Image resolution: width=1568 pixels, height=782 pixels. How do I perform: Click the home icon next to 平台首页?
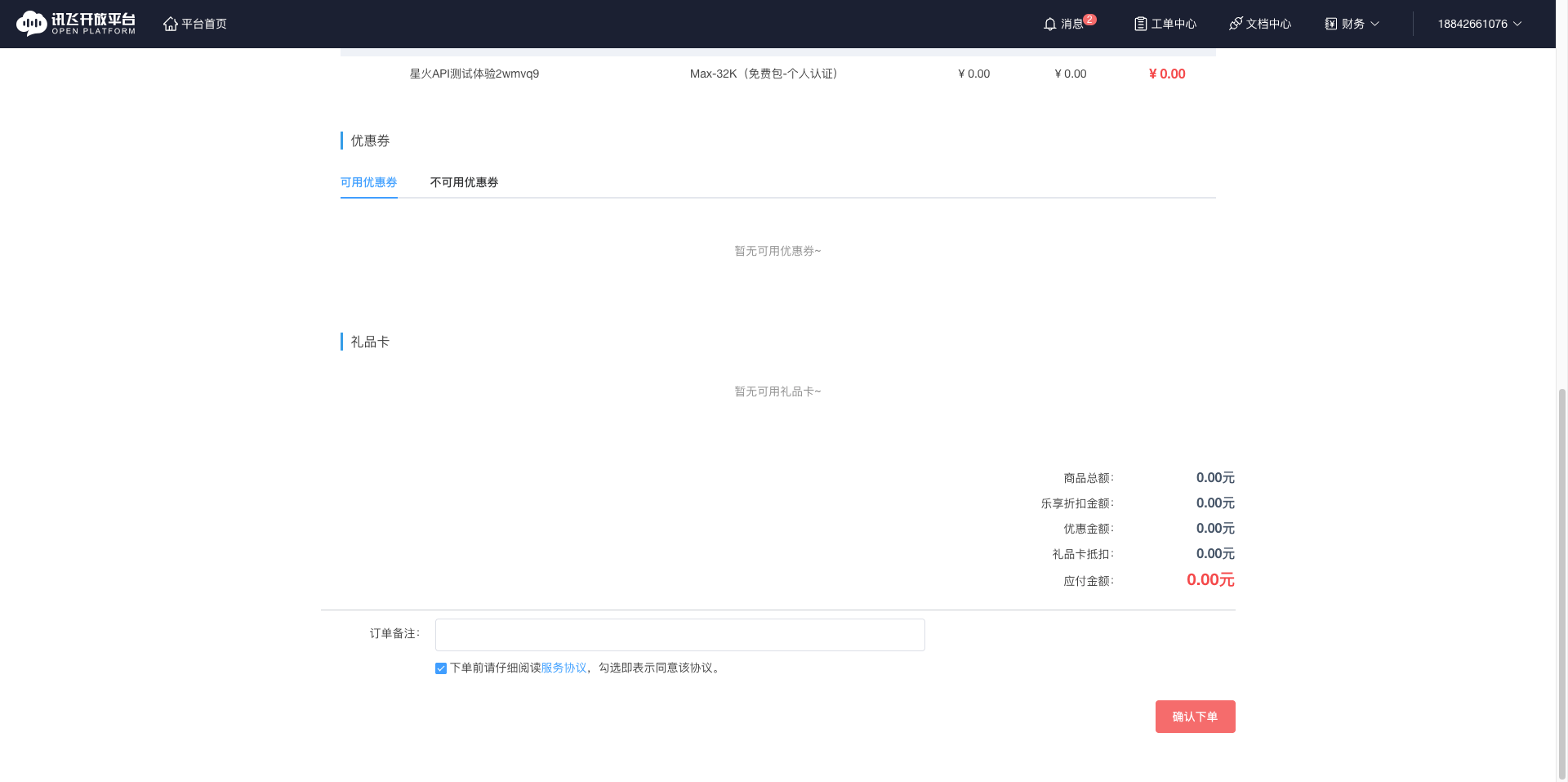[x=171, y=23]
